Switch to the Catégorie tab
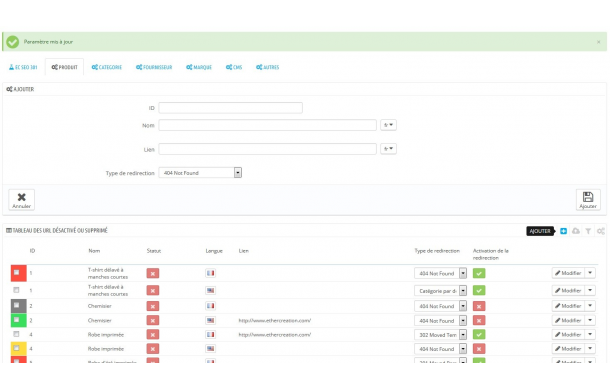This screenshot has width=610, height=390. point(107,67)
